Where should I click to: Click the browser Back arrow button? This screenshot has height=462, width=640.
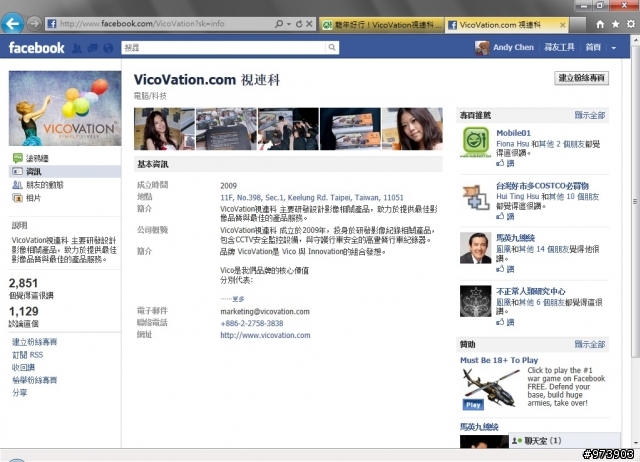coord(12,23)
